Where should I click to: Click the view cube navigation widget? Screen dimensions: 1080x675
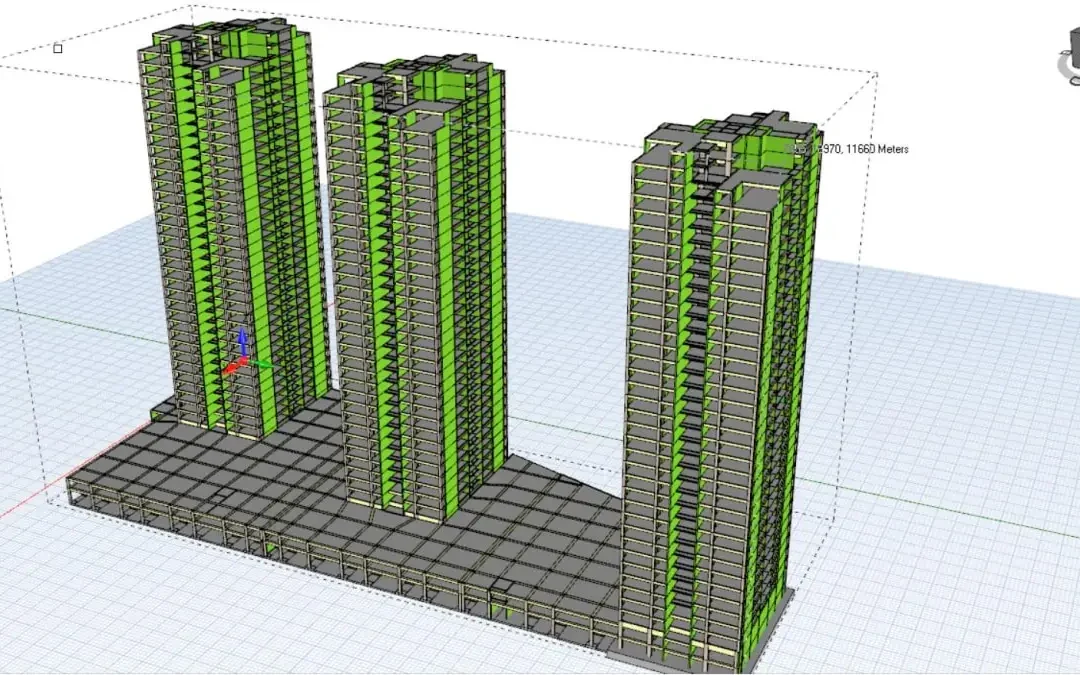coord(1069,54)
